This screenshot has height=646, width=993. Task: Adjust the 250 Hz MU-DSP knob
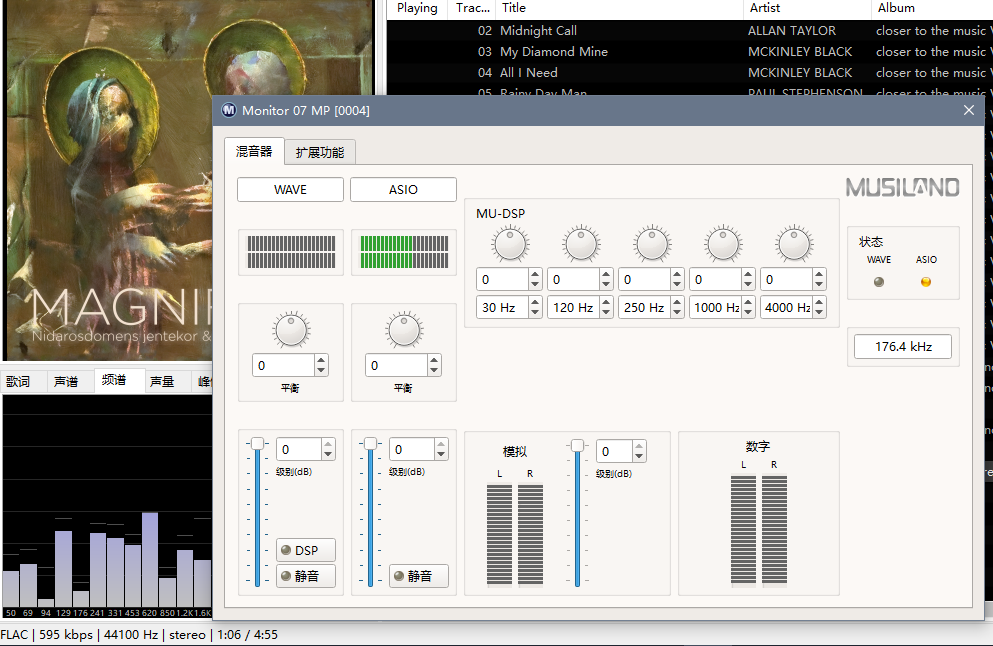point(652,244)
